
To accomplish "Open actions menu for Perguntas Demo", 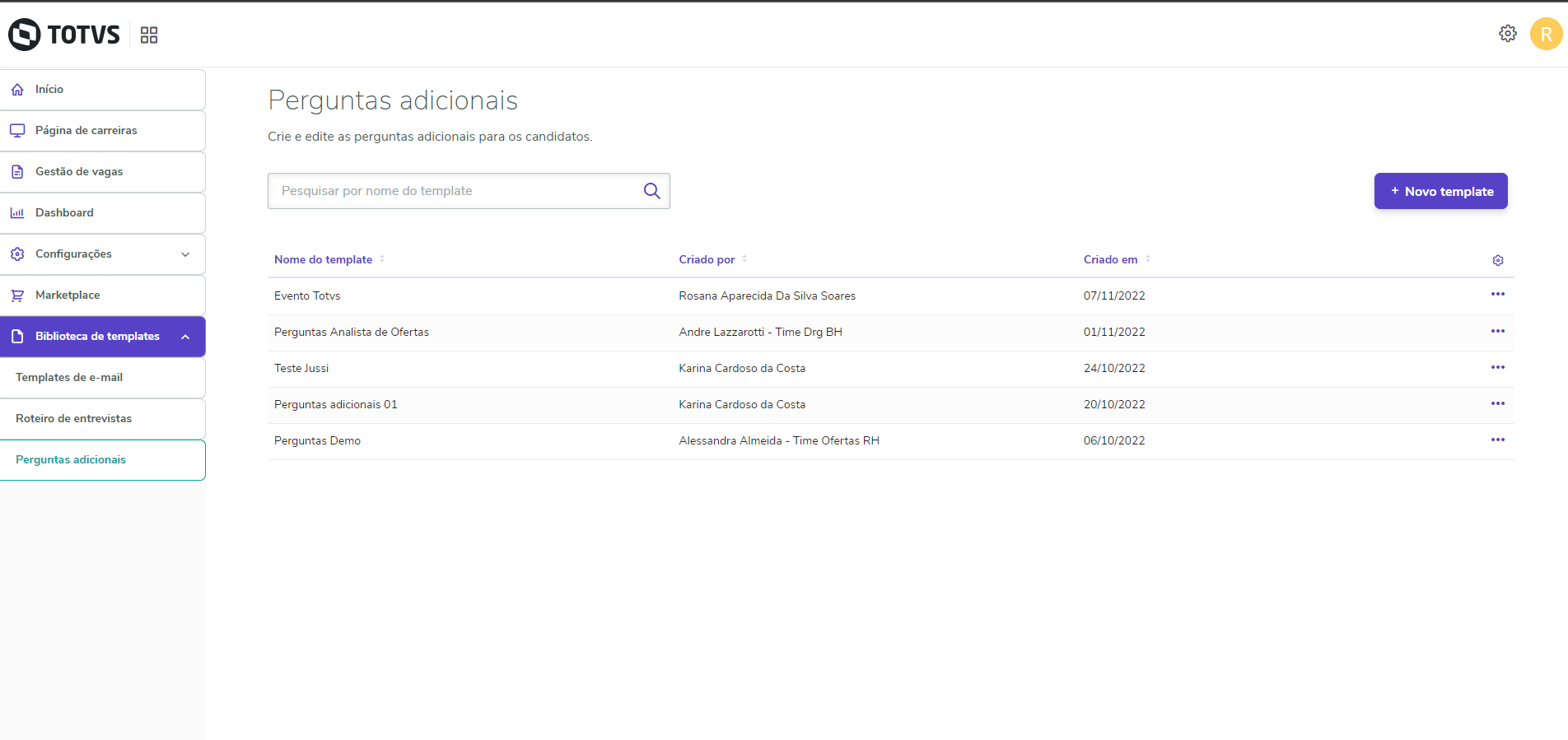I will (1498, 440).
